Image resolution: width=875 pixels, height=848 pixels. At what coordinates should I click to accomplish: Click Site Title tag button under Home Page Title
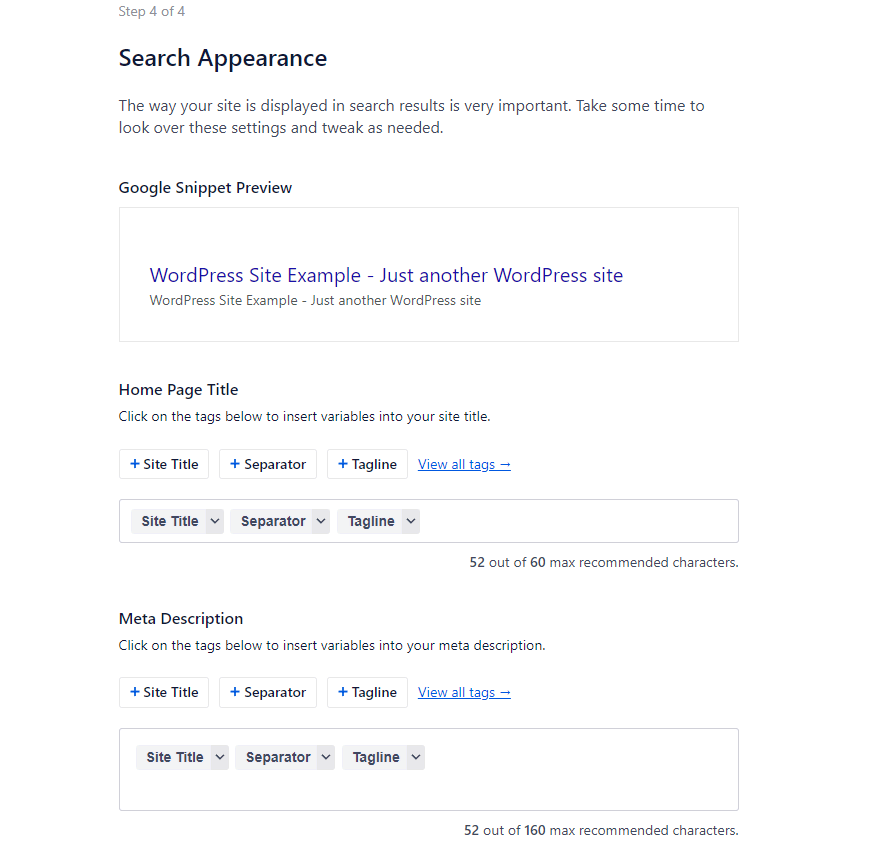coord(164,464)
